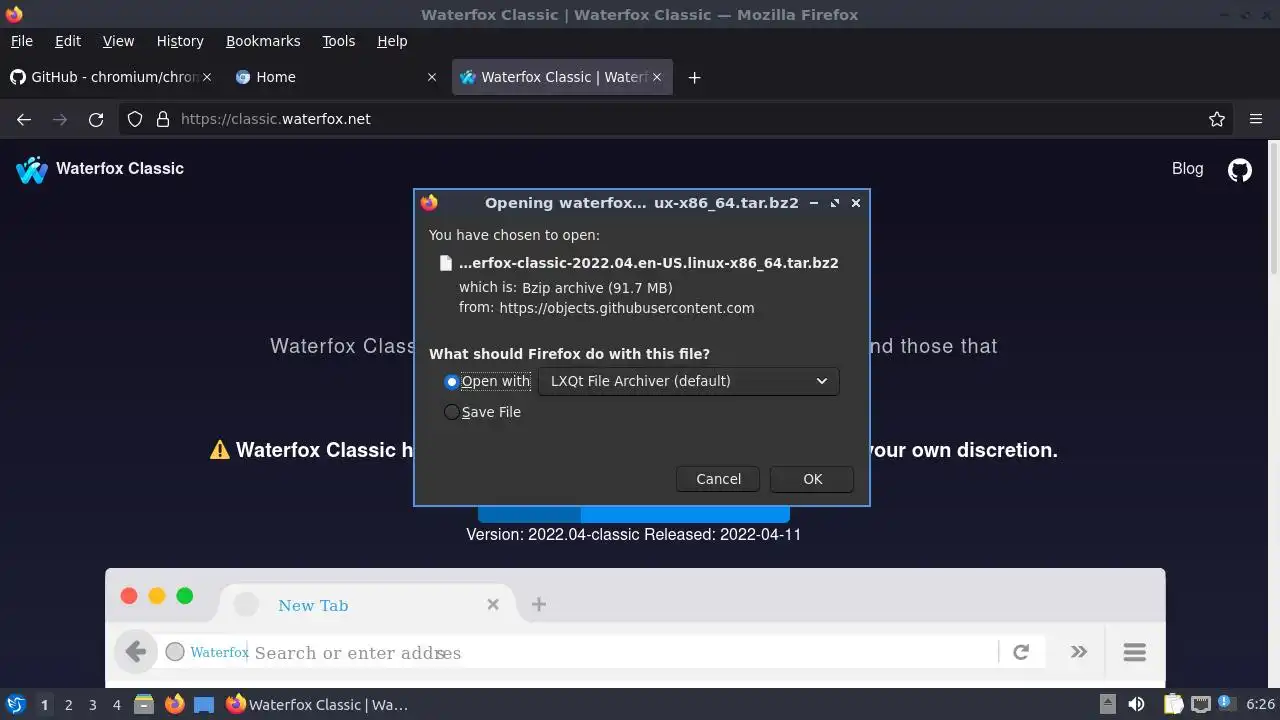Launch Firefox from the quick launch panel
The width and height of the screenshot is (1280, 720).
174,705
